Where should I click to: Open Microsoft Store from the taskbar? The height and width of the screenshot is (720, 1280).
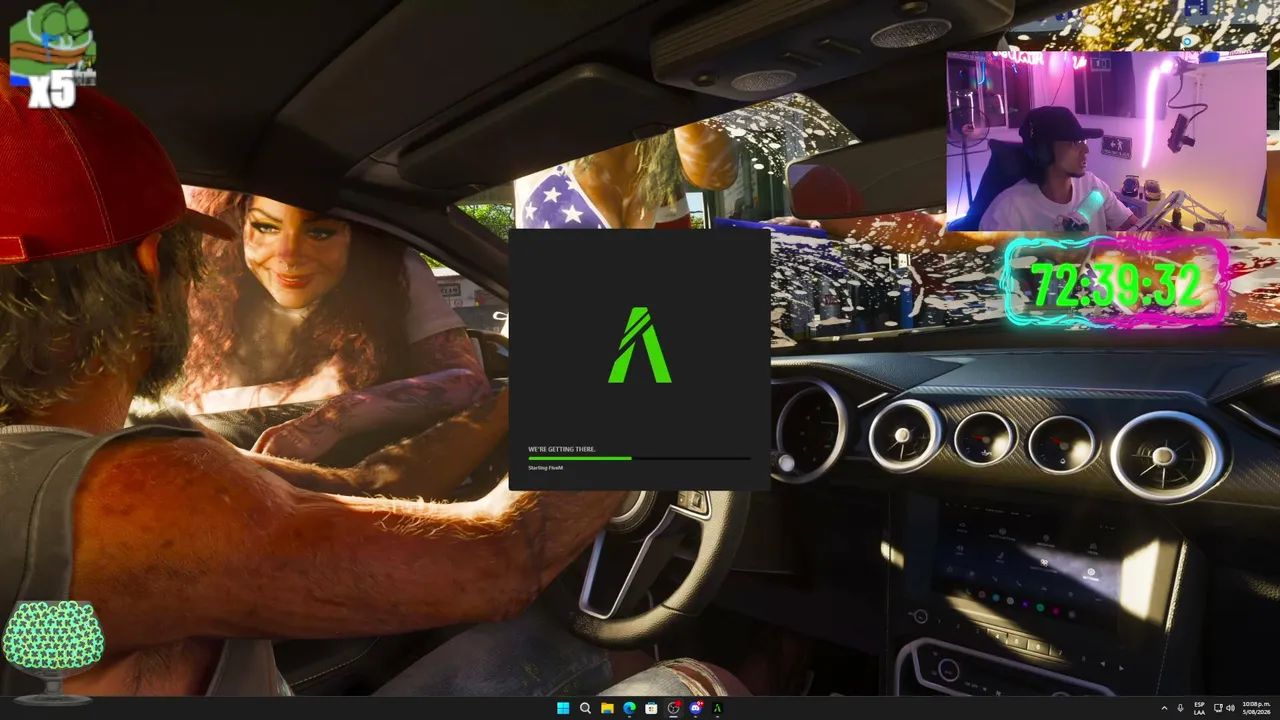coord(651,708)
